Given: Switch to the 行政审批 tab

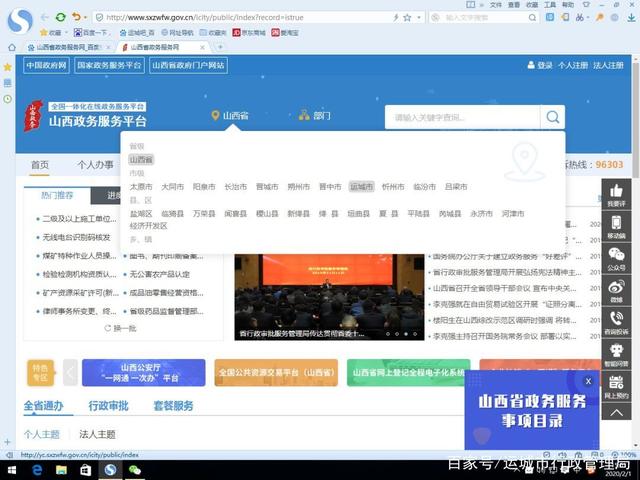Looking at the screenshot, I should tap(108, 406).
